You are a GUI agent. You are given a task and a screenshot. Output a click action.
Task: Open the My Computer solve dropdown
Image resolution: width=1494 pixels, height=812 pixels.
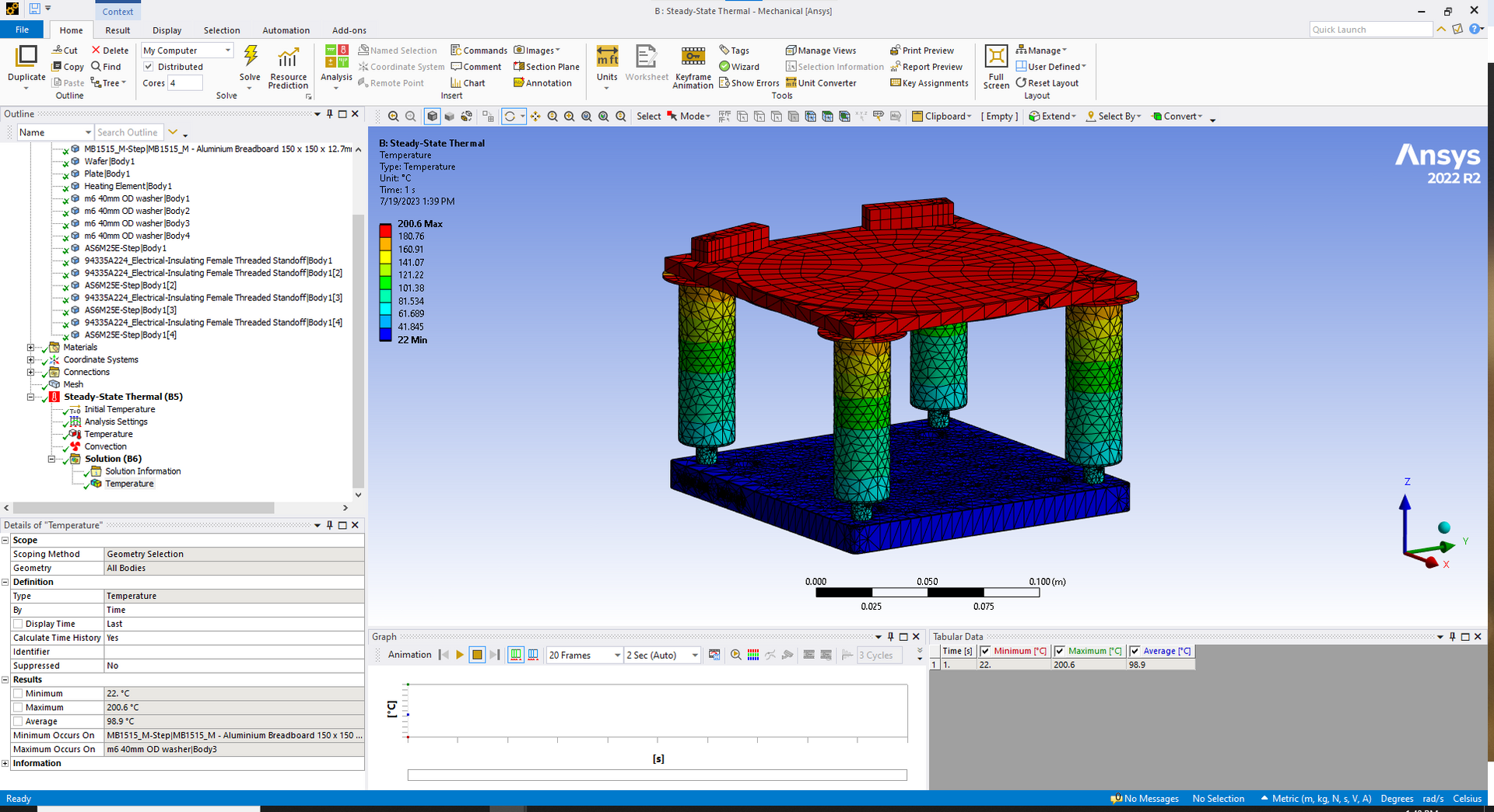187,51
